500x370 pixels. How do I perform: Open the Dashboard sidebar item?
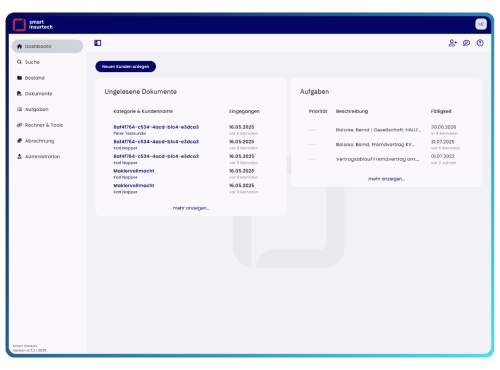pyautogui.click(x=47, y=46)
